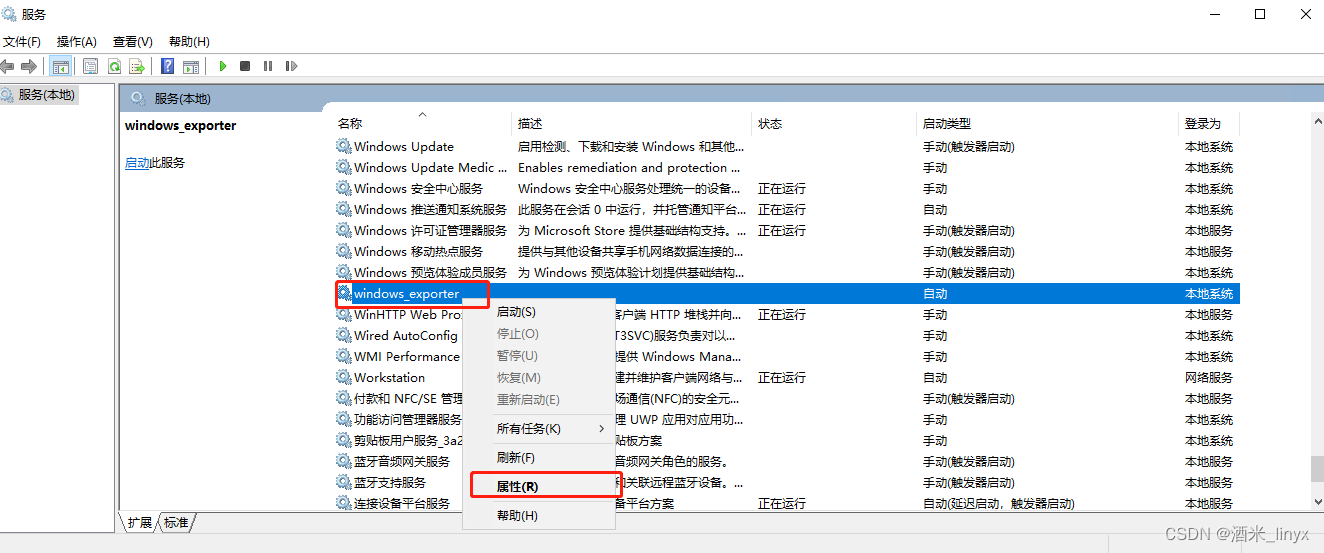The height and width of the screenshot is (553, 1324).
Task: Choose 启动(S) from the context menu
Action: 538,312
